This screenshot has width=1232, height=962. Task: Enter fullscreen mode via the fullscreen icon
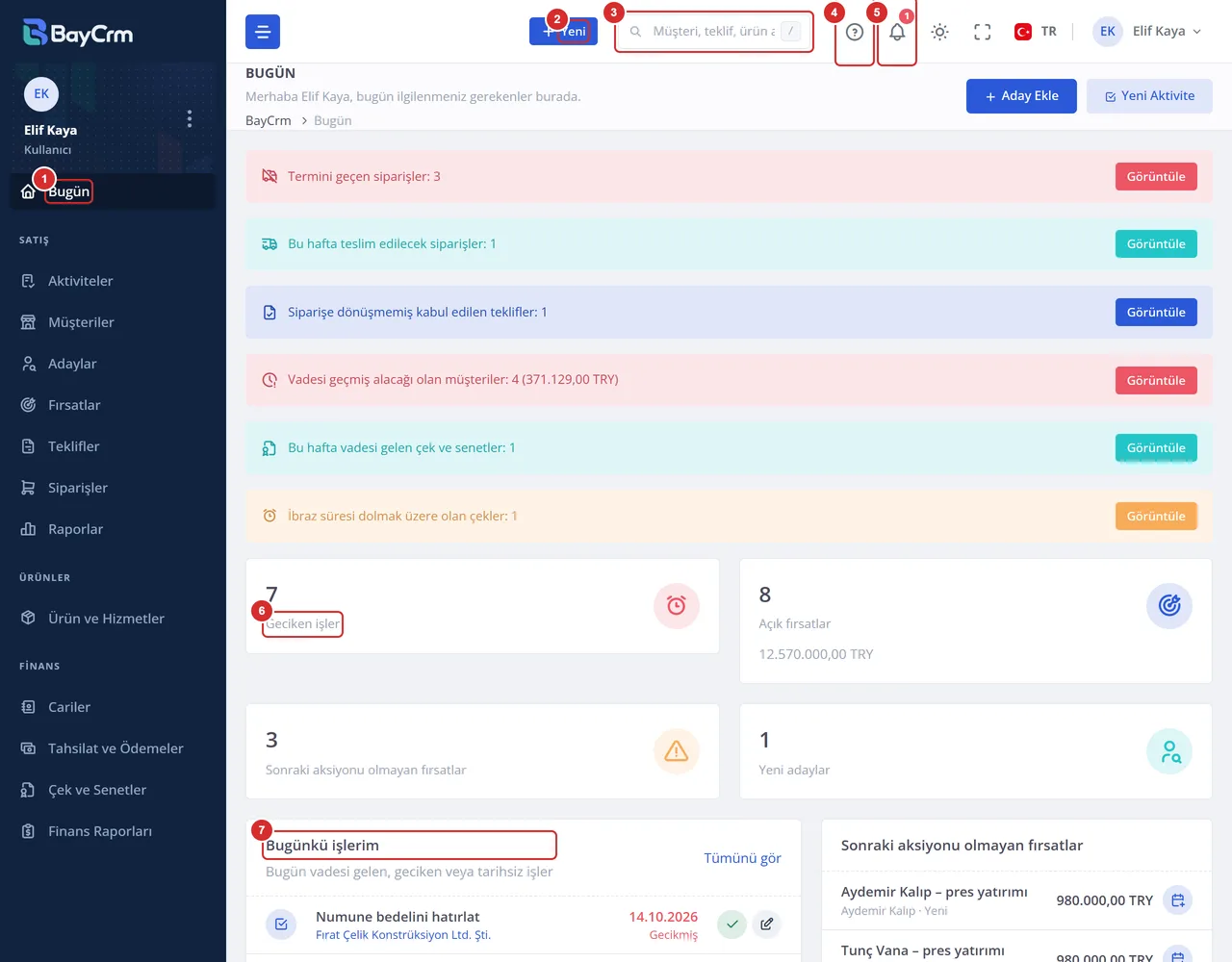(982, 32)
